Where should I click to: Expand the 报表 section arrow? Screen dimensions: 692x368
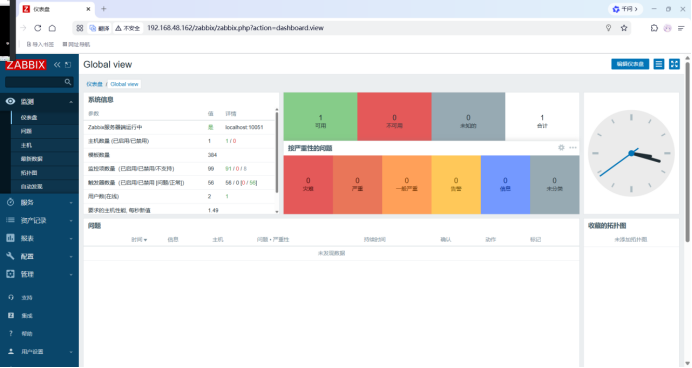pos(71,239)
